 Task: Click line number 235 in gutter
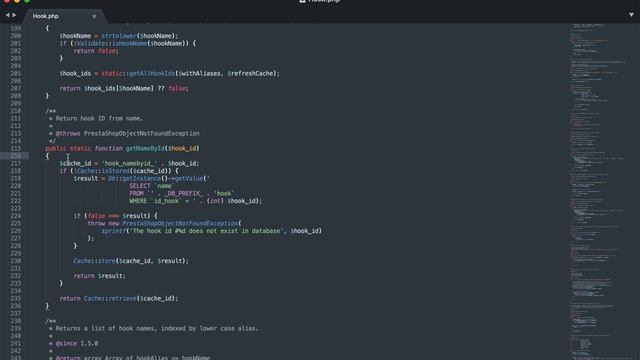[x=16, y=298]
